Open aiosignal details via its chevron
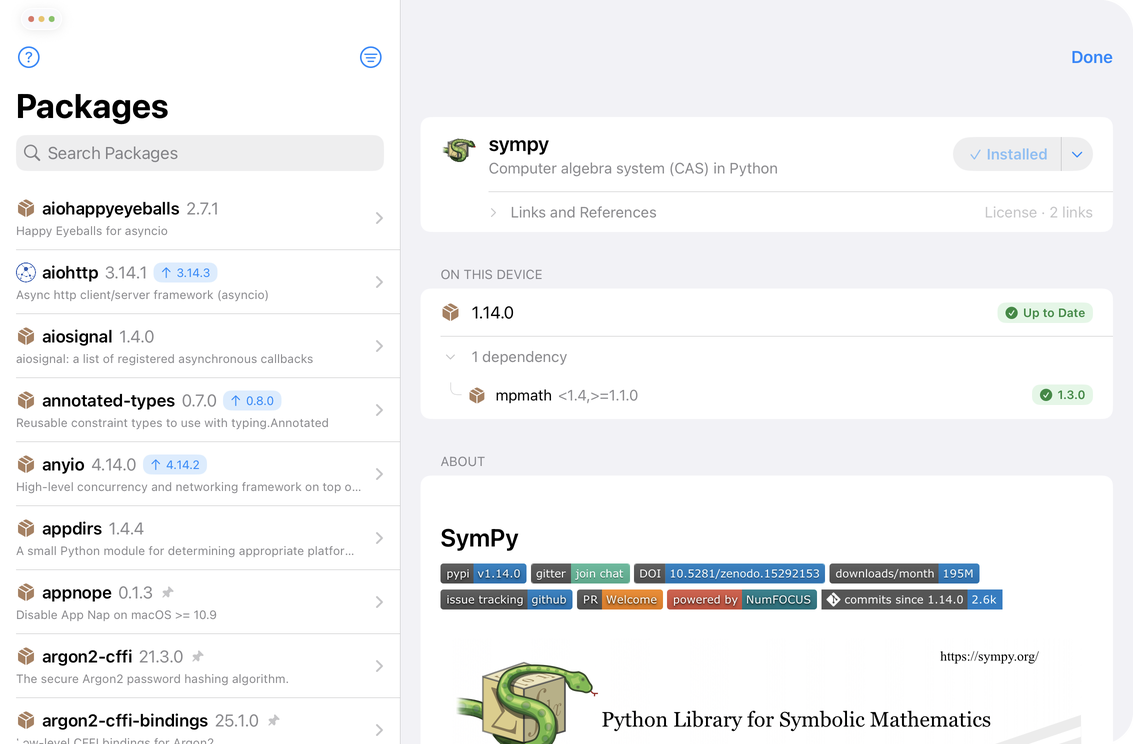This screenshot has height=744, width=1133. (379, 346)
